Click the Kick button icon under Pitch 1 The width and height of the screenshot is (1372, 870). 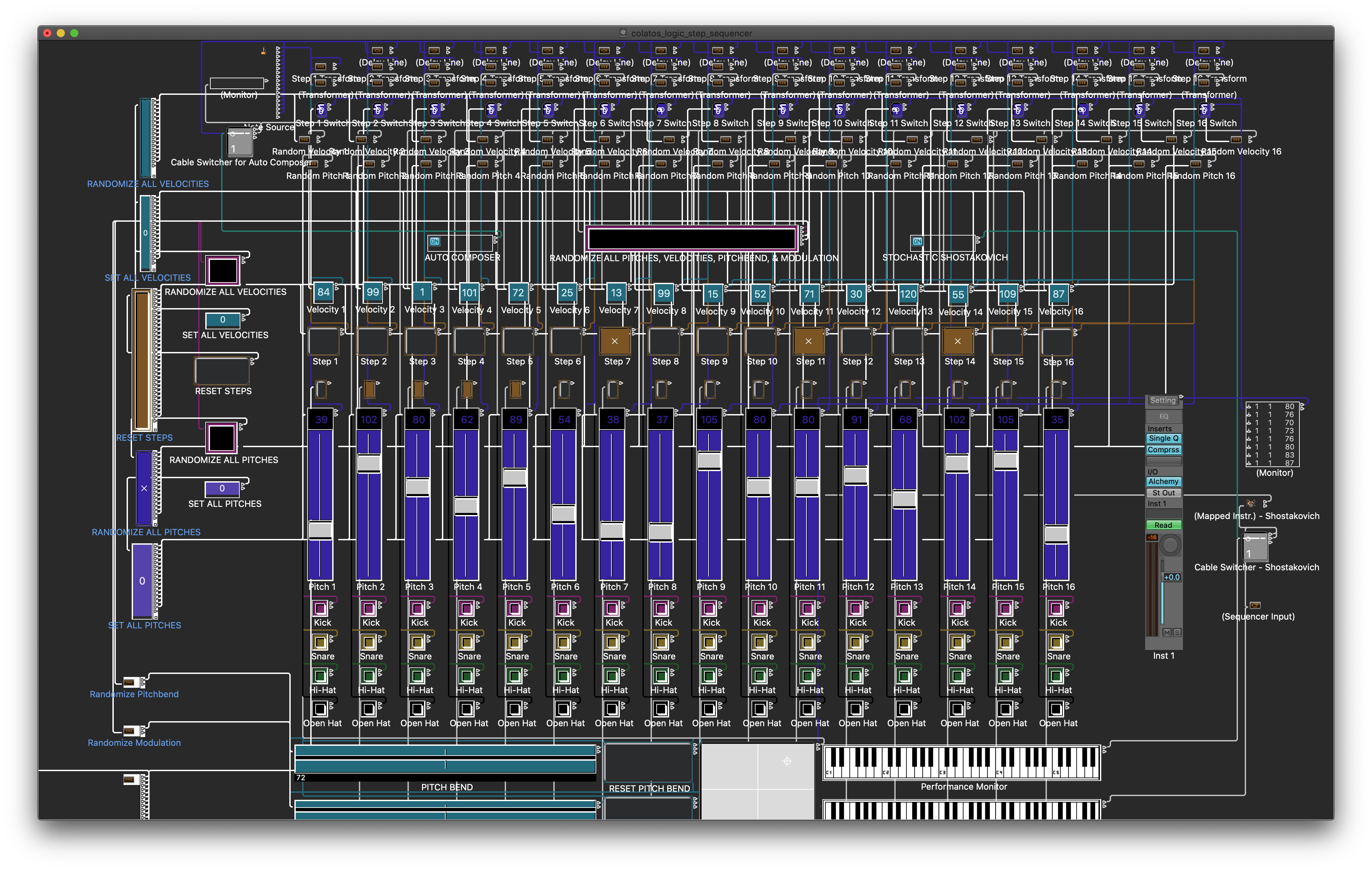[x=320, y=609]
